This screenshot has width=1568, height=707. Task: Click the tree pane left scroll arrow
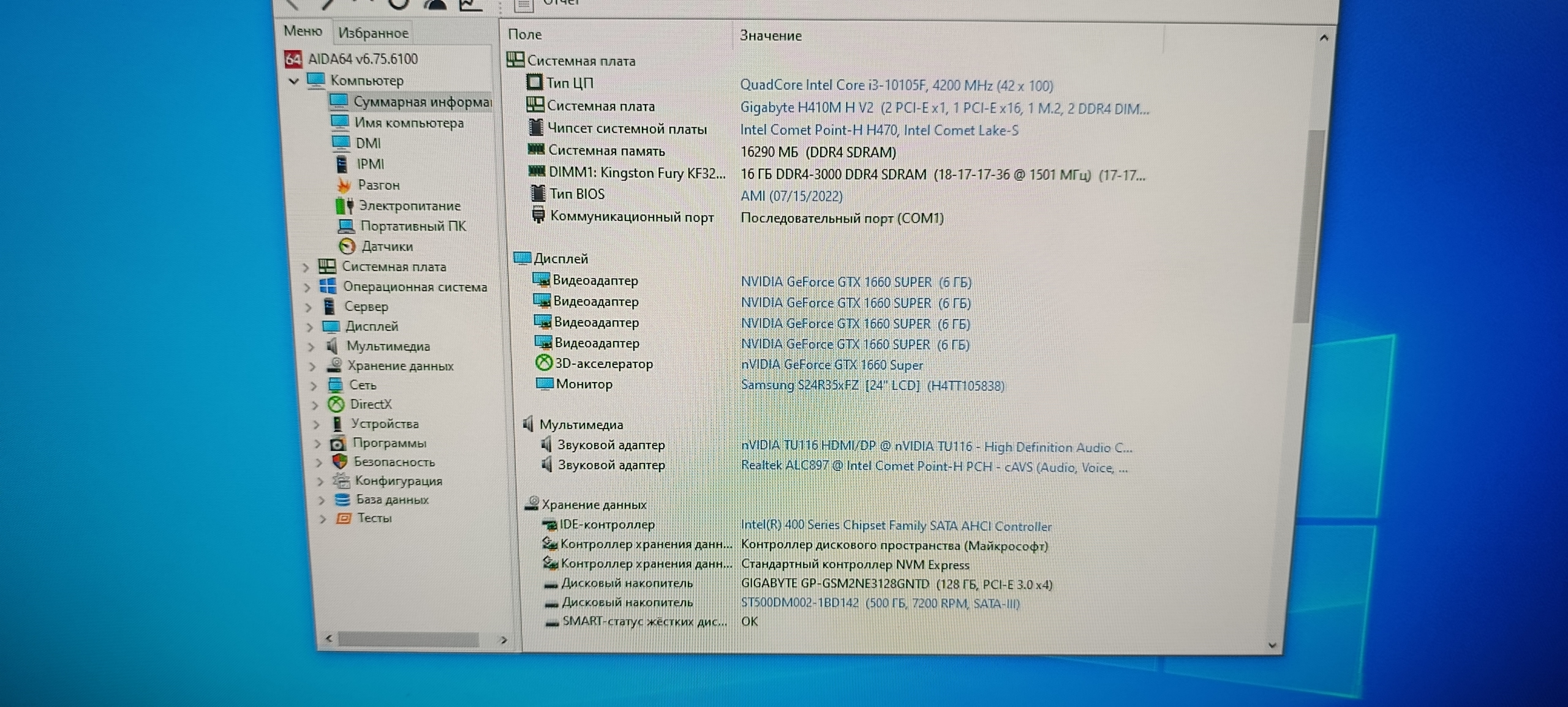(x=329, y=639)
